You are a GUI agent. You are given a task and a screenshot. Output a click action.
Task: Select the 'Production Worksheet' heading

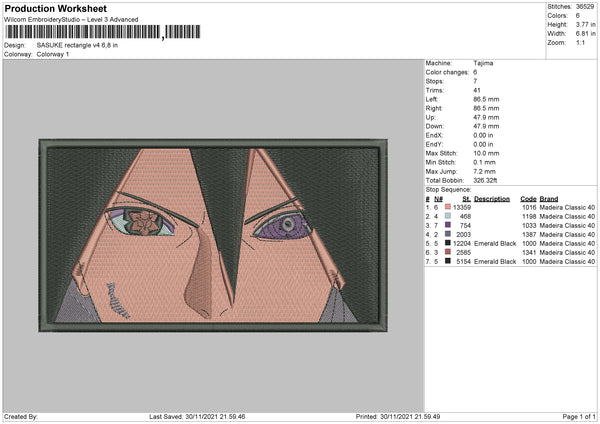[x=56, y=8]
